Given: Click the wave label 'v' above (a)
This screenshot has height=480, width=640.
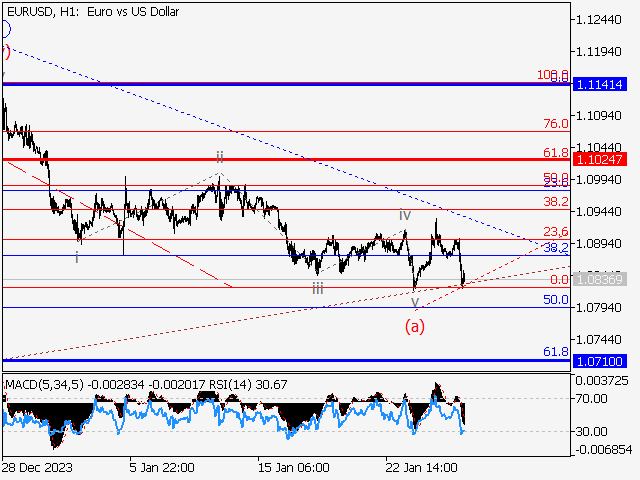Looking at the screenshot, I should pyautogui.click(x=415, y=302).
